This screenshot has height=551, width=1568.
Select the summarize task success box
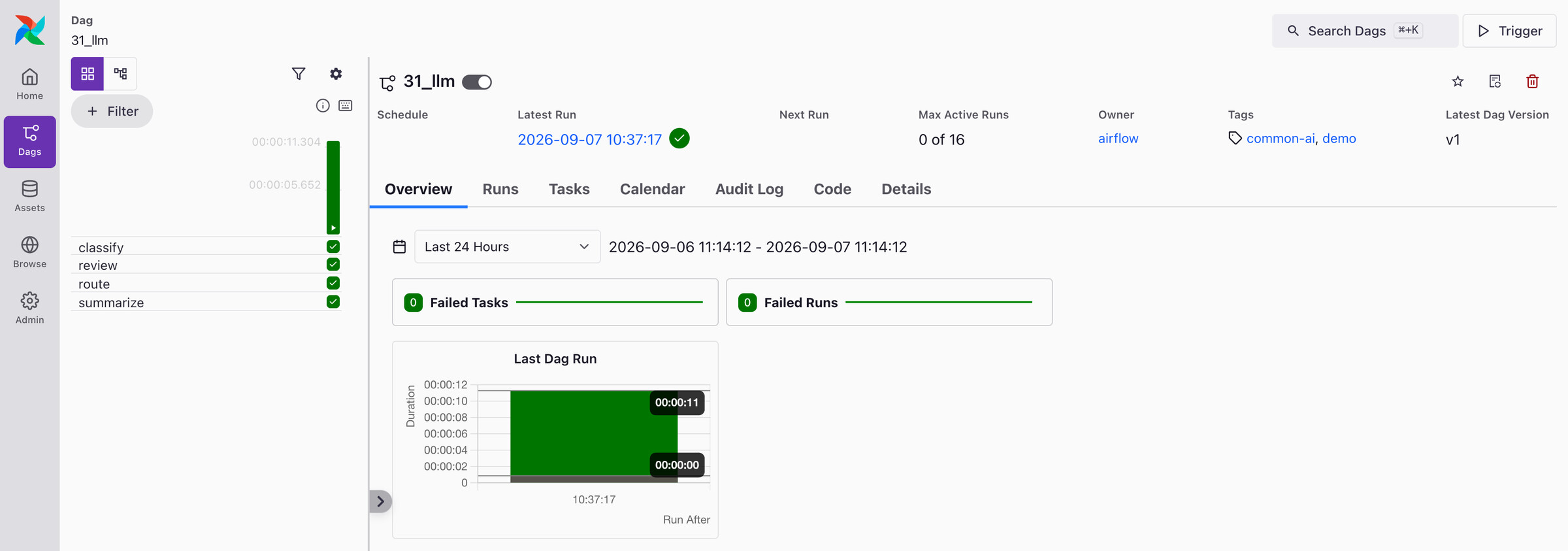(333, 302)
